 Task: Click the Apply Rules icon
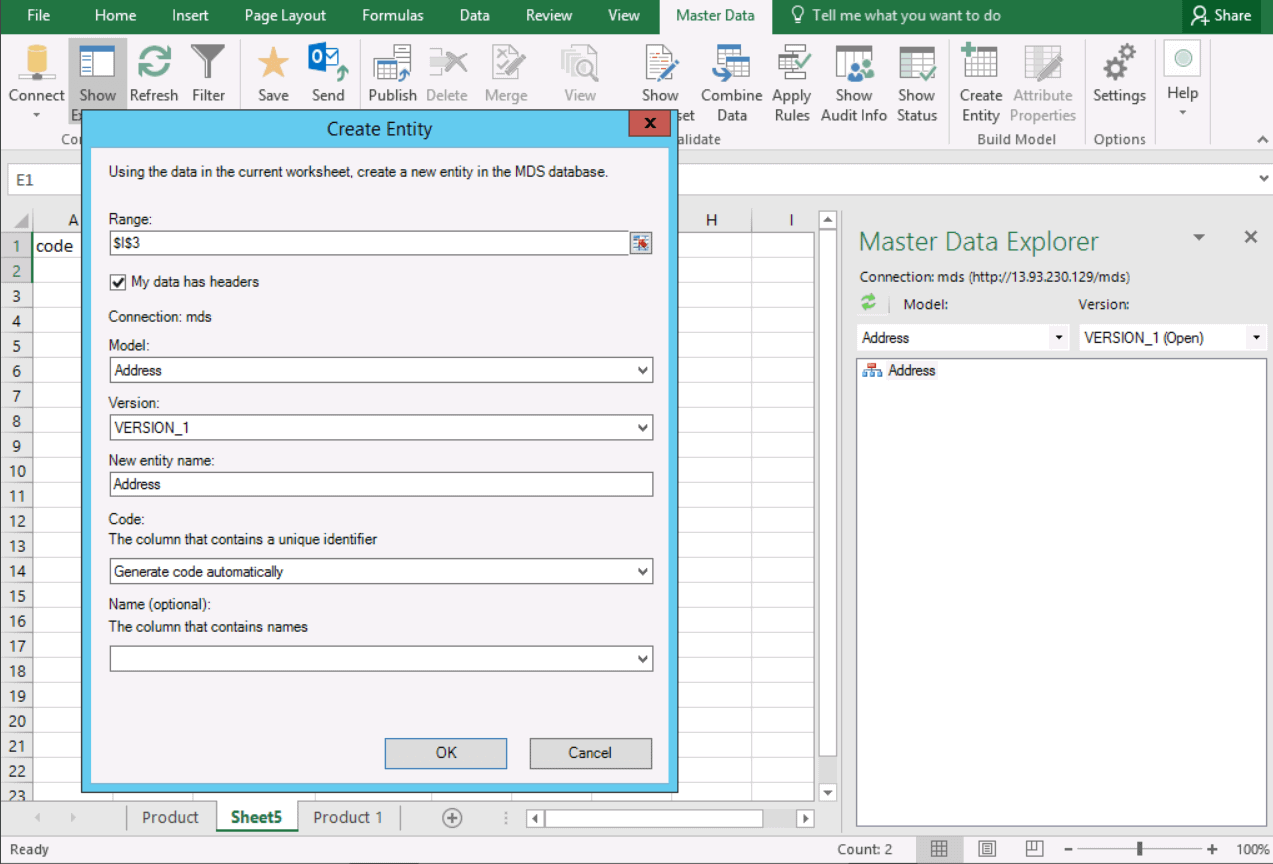coord(792,62)
